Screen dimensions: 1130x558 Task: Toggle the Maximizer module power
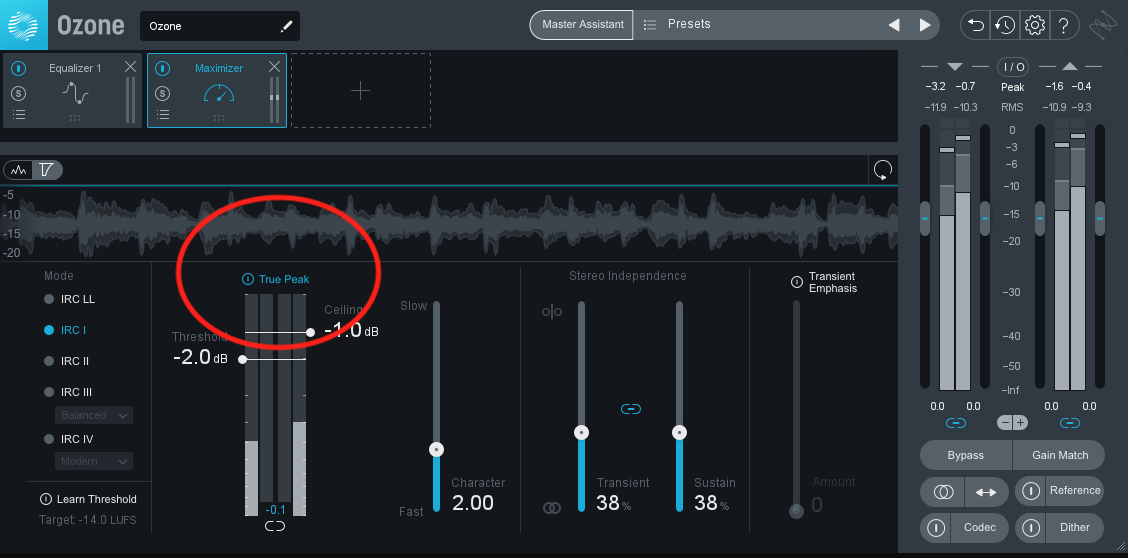[163, 68]
